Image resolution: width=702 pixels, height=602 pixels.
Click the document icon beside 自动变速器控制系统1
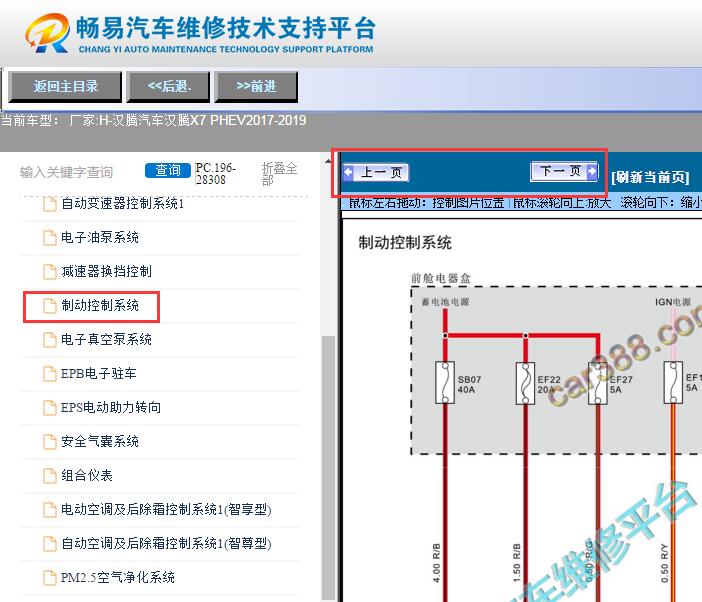[x=50, y=204]
